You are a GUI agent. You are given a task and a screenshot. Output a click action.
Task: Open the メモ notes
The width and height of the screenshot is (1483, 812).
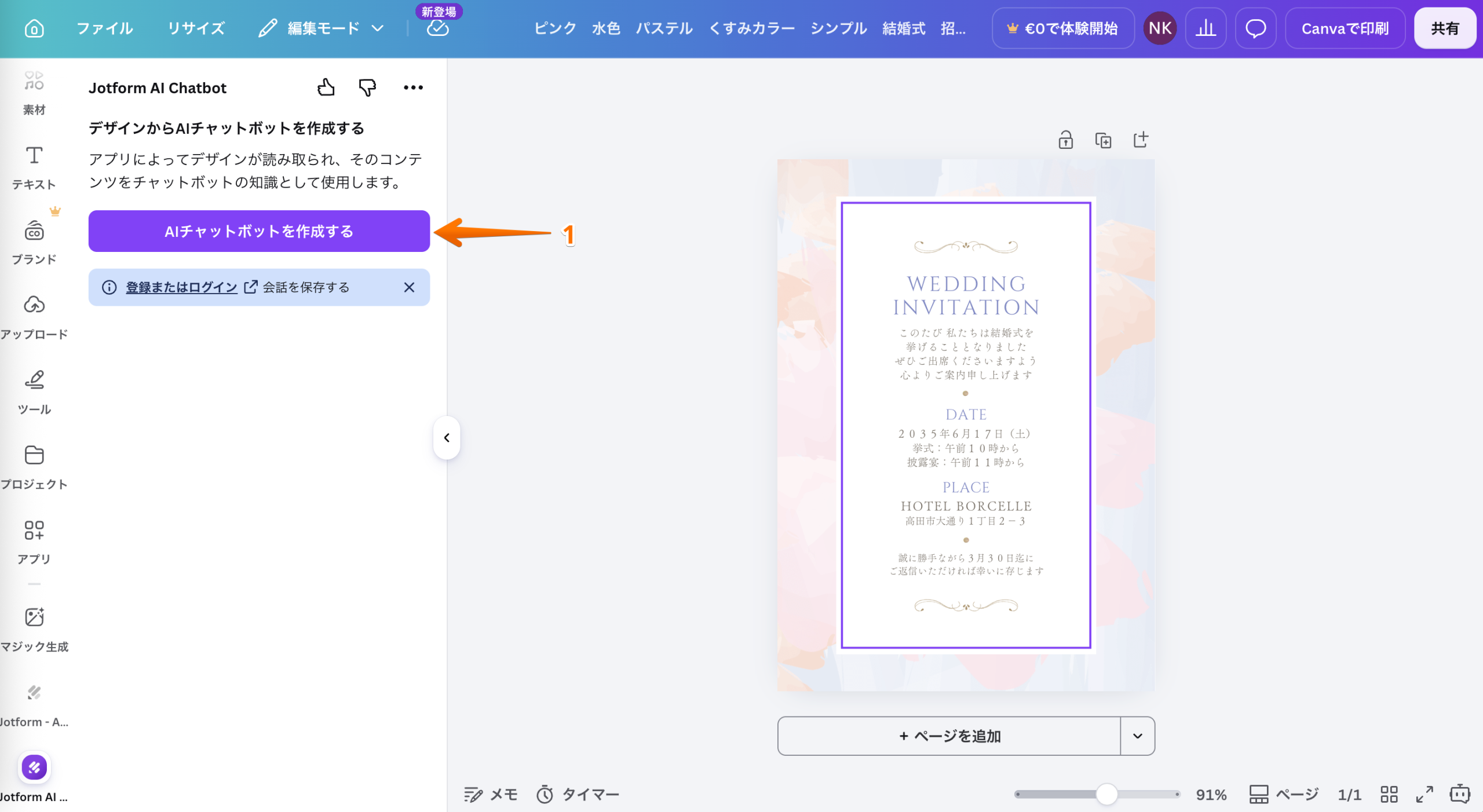pyautogui.click(x=491, y=795)
